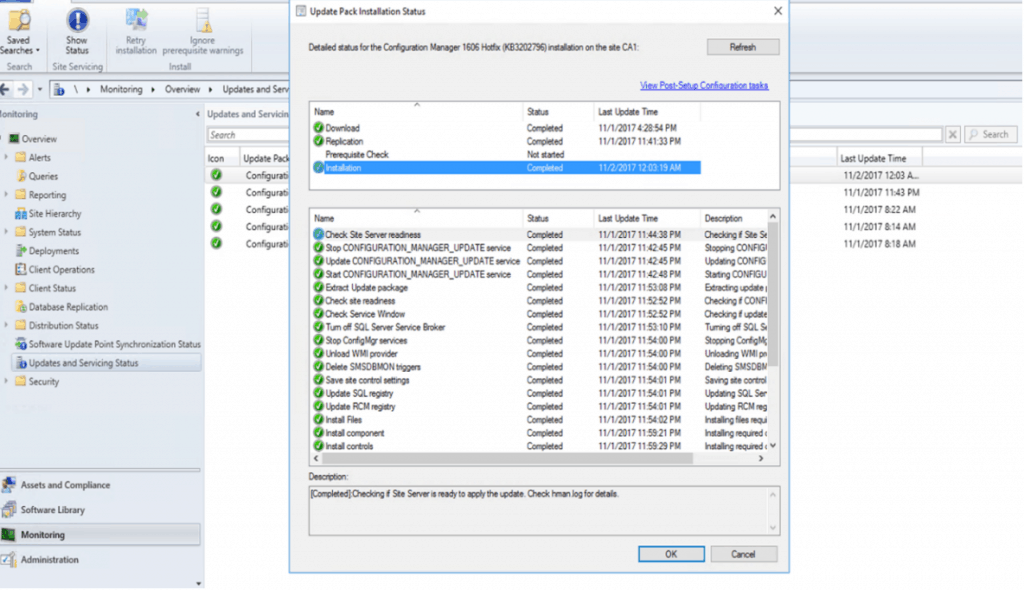
Task: Select Updates and Servicing Status node
Action: point(106,363)
